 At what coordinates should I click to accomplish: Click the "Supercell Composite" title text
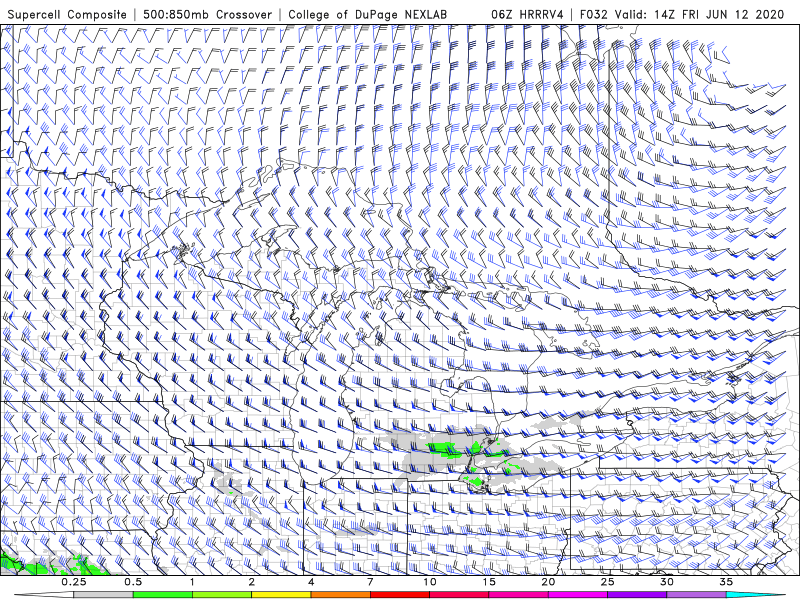click(67, 14)
